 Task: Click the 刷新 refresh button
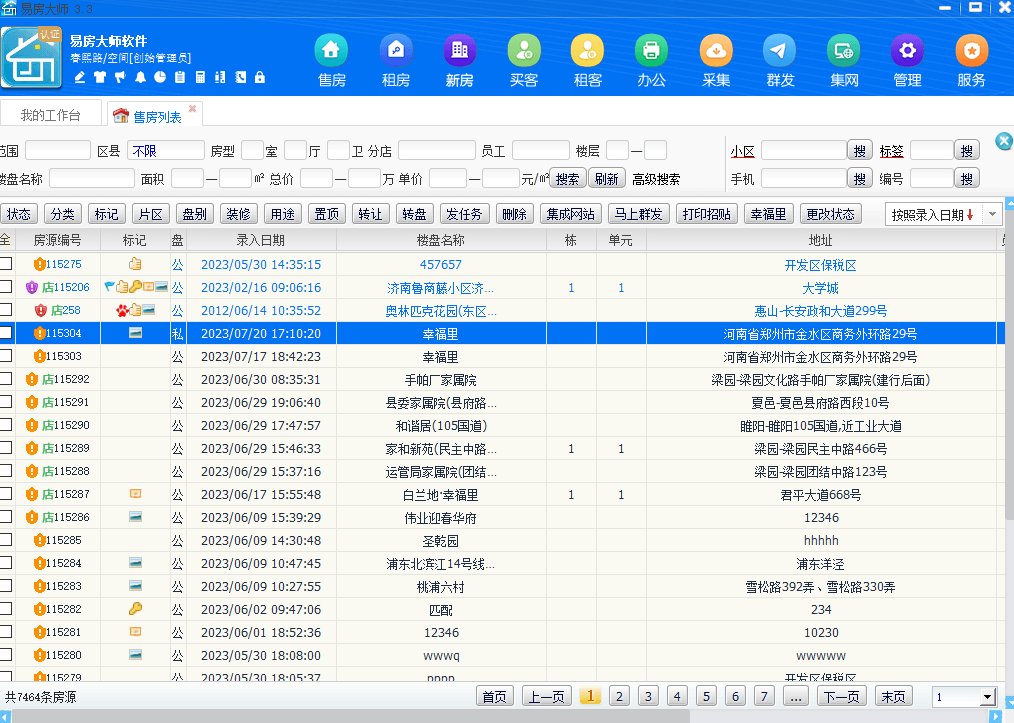pyautogui.click(x=607, y=179)
